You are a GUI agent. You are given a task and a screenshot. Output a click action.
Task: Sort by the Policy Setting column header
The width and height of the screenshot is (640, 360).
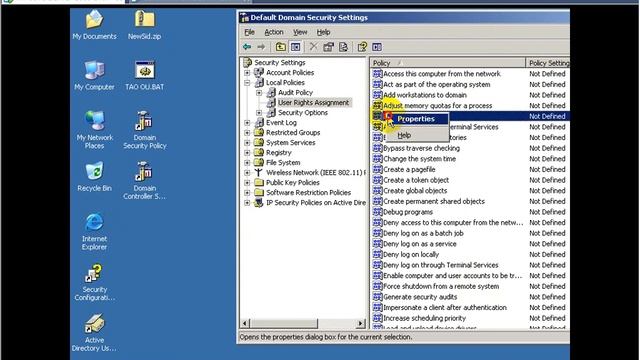548,63
